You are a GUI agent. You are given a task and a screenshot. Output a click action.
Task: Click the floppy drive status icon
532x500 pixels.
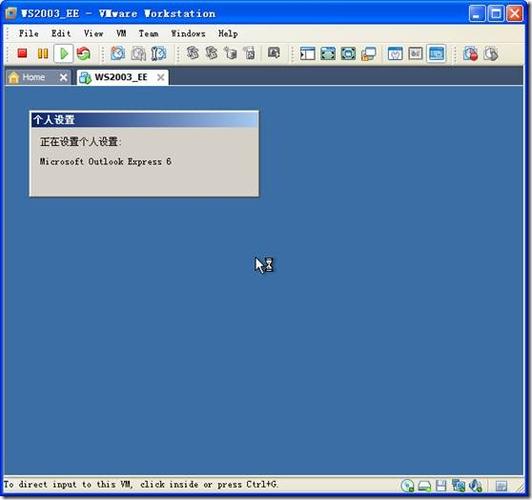tap(441, 486)
